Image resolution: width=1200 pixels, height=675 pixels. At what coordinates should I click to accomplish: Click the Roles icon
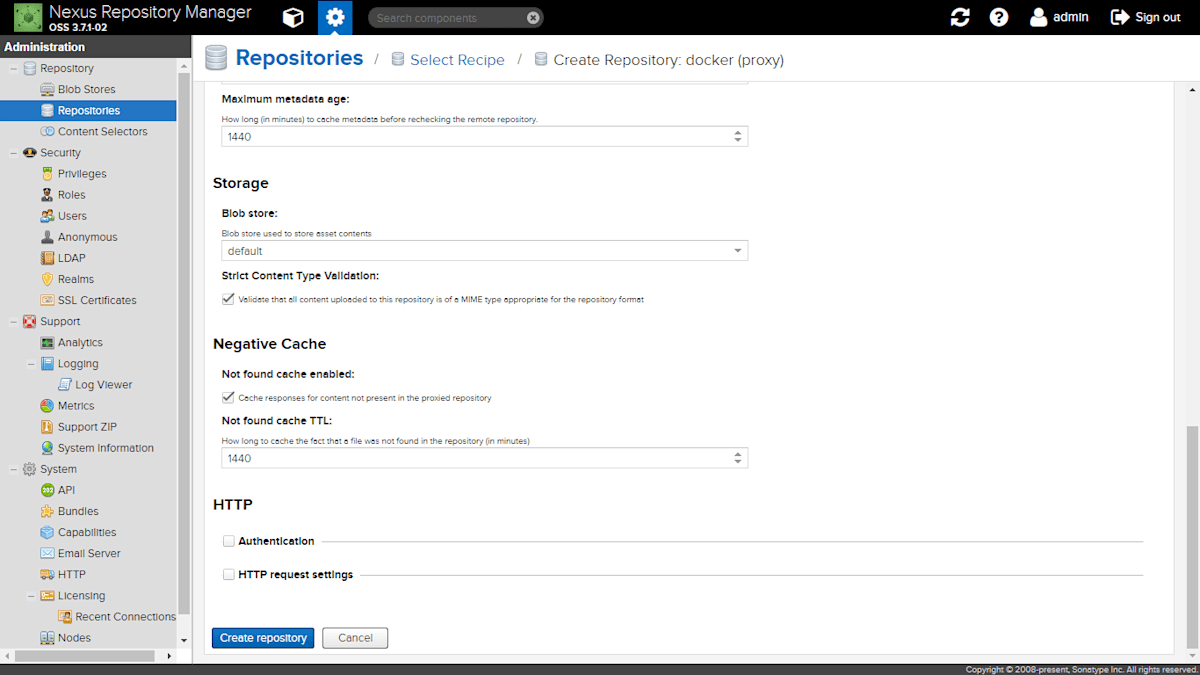pyautogui.click(x=47, y=195)
